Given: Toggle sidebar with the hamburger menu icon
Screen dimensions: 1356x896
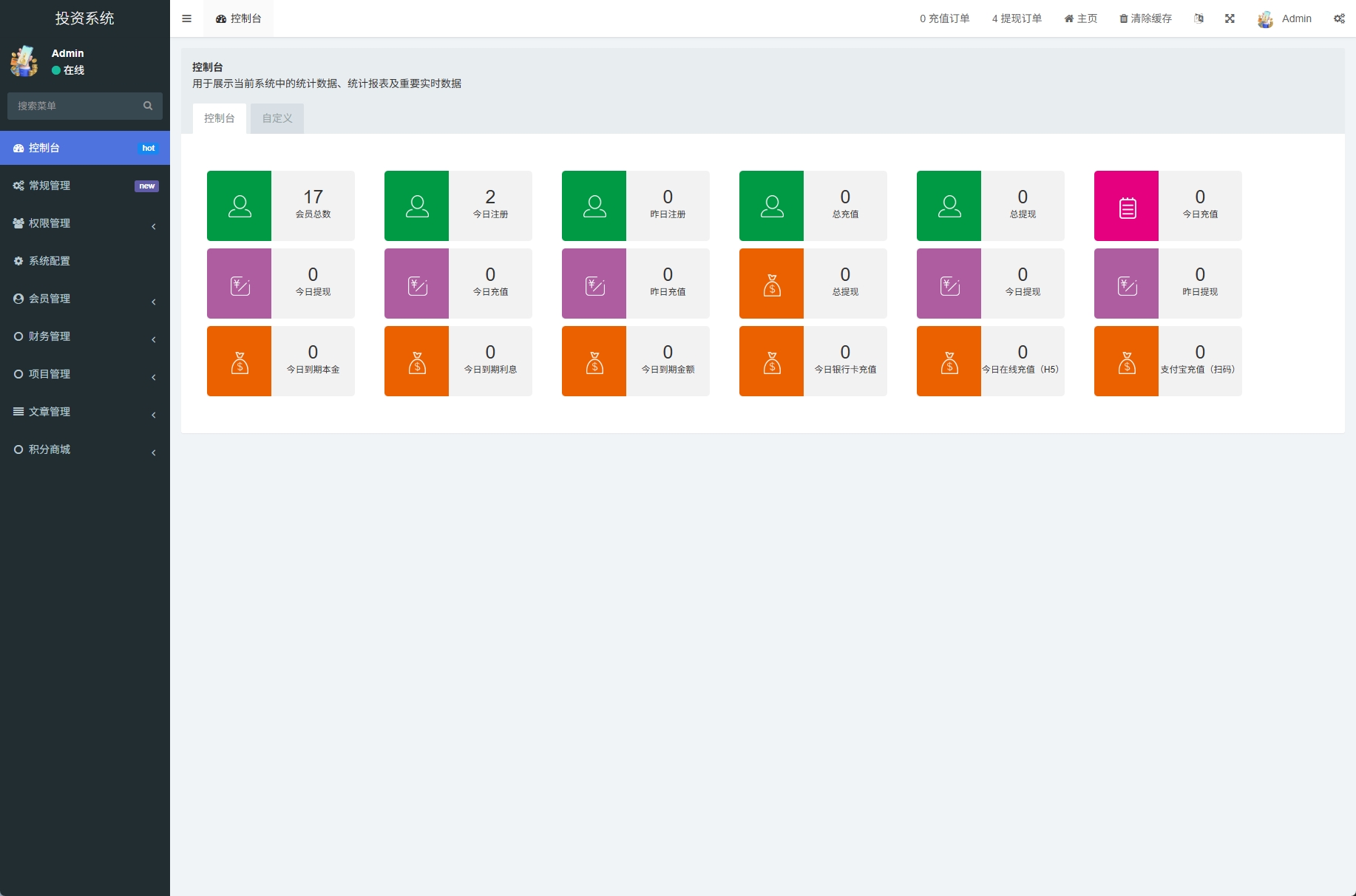Looking at the screenshot, I should click(186, 18).
